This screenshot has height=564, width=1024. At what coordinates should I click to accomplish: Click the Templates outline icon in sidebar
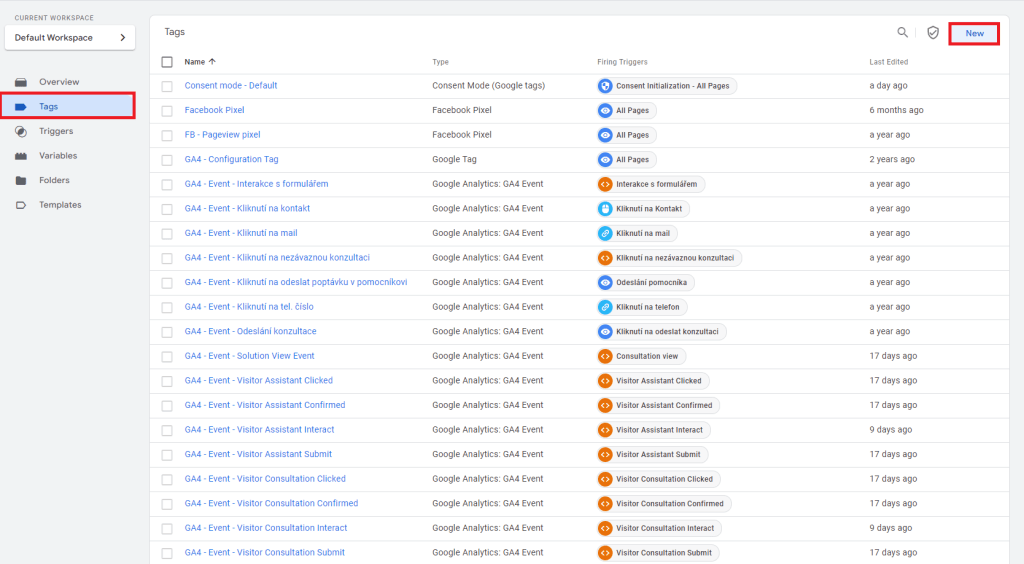tap(21, 205)
